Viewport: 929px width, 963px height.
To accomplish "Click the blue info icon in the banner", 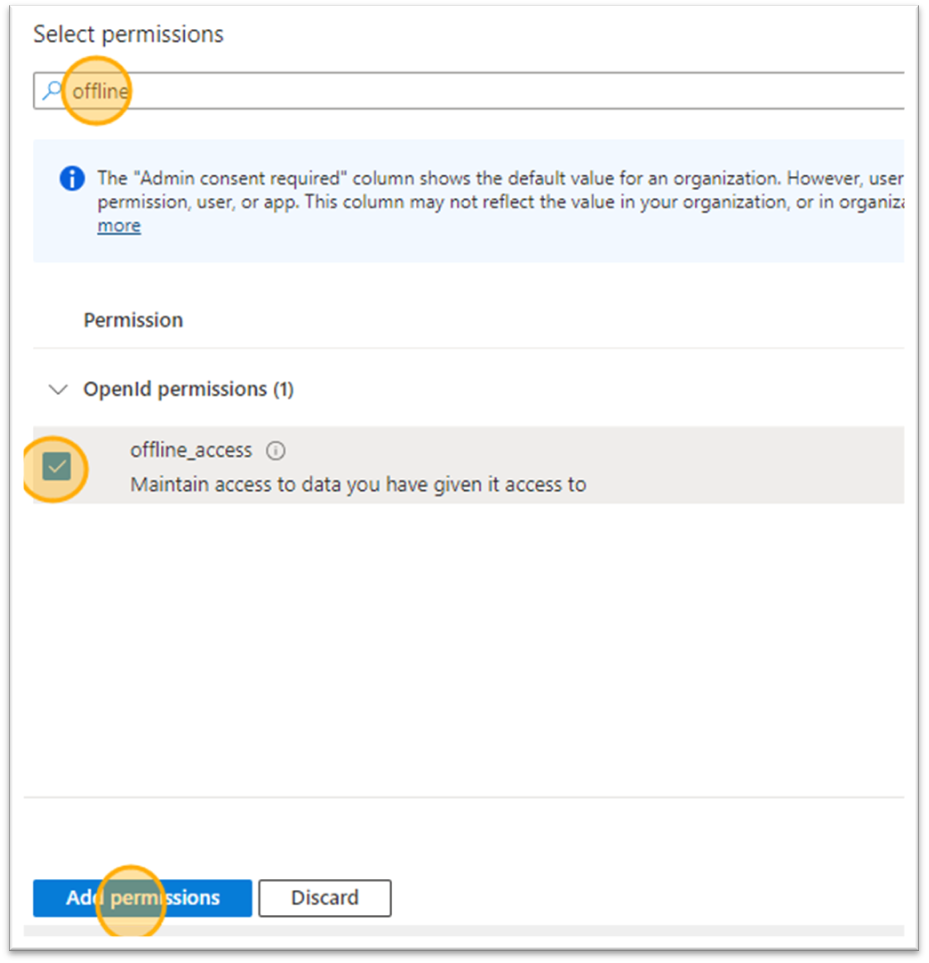I will tap(72, 179).
